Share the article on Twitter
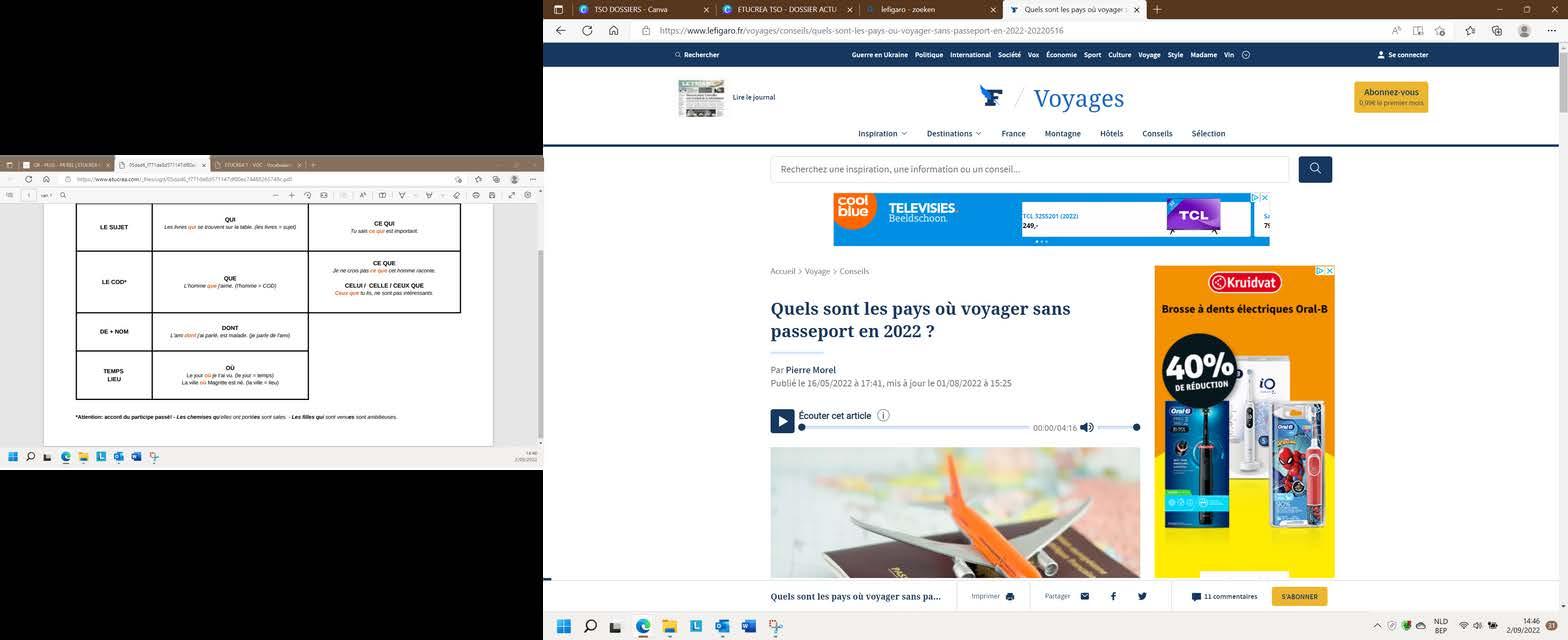 pyautogui.click(x=1142, y=596)
